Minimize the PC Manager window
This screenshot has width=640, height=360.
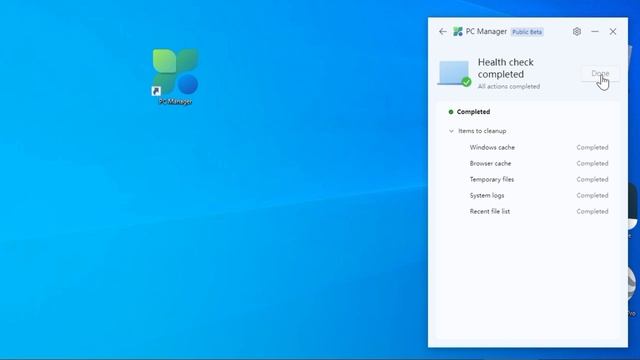pos(595,31)
